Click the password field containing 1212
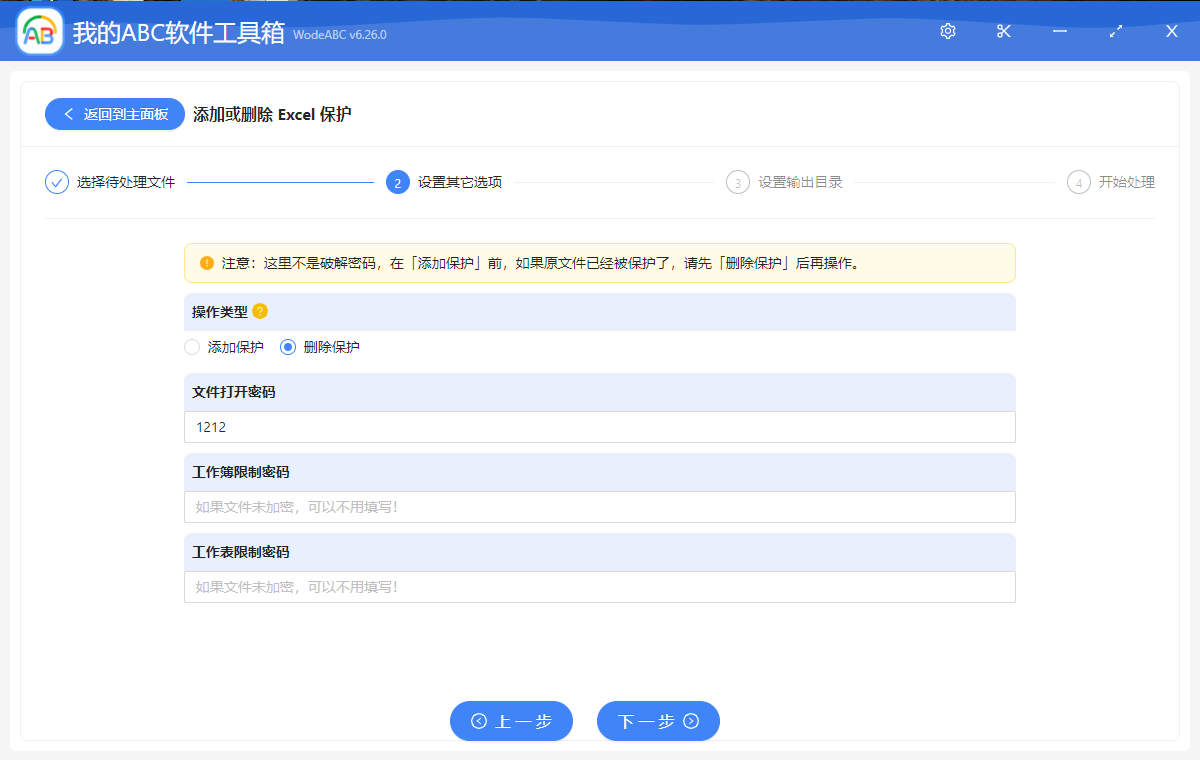The height and width of the screenshot is (760, 1200). (600, 426)
